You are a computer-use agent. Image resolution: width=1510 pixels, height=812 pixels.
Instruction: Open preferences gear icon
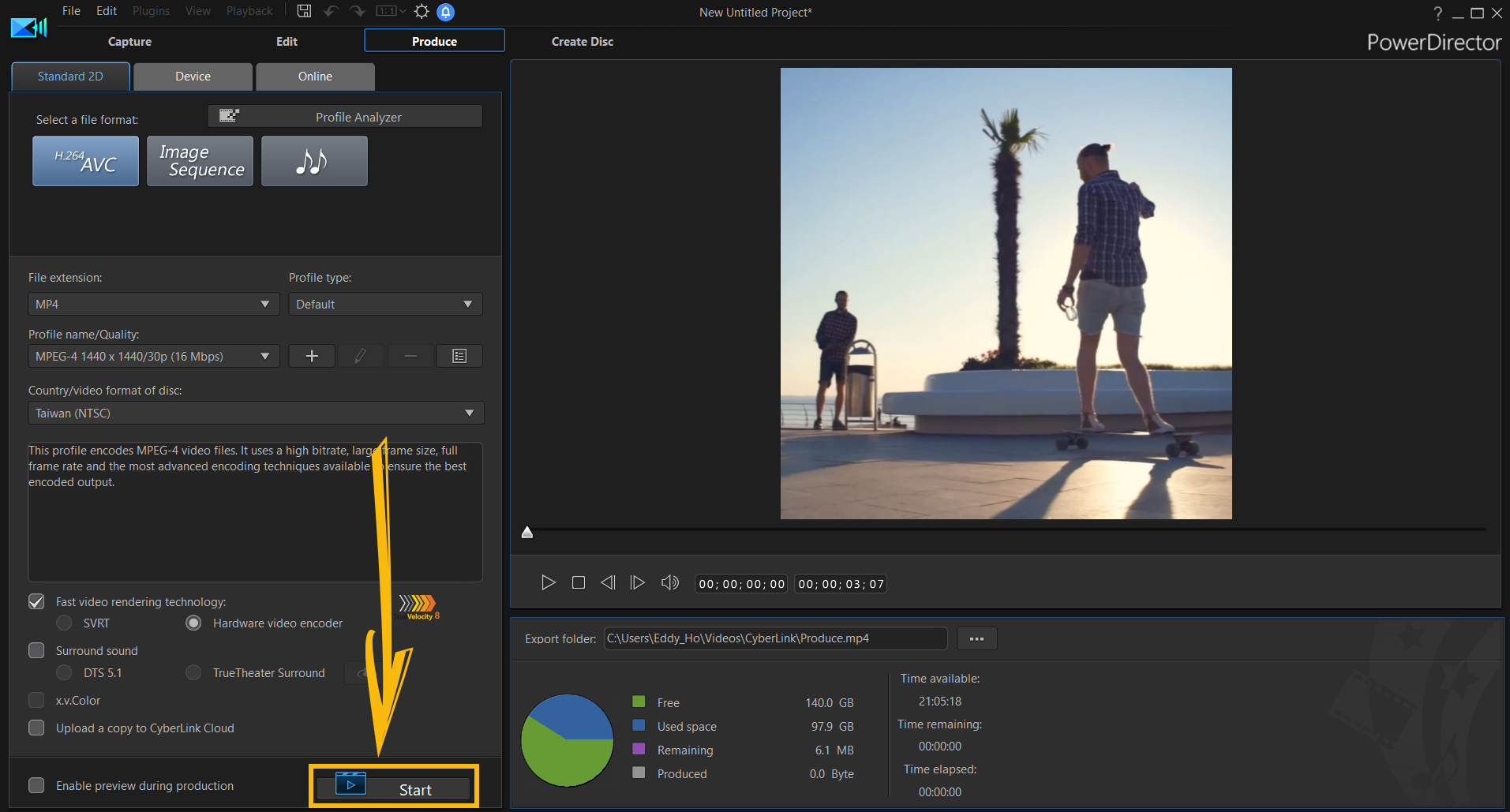tap(422, 11)
